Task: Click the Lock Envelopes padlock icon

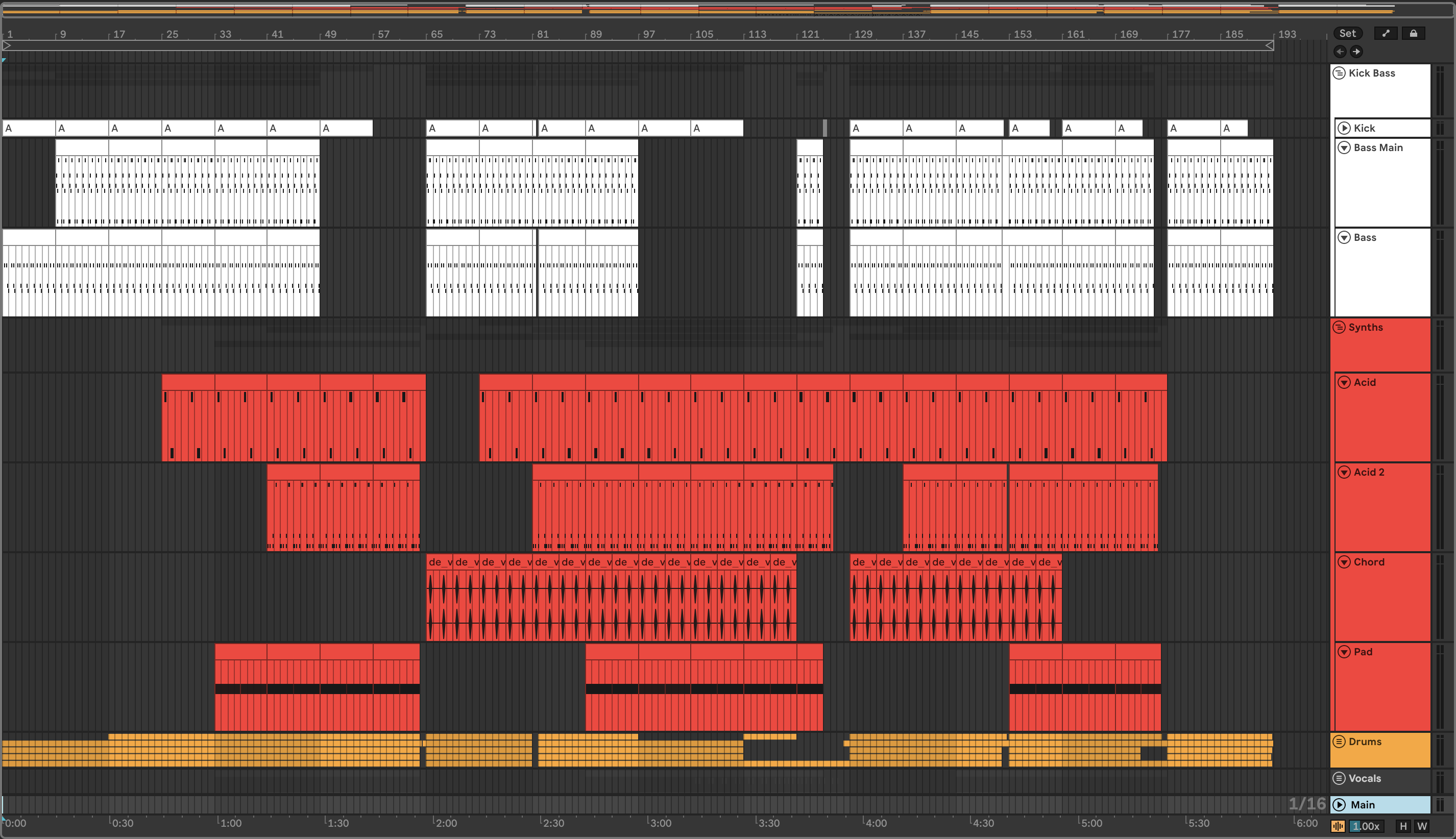Action: [1413, 33]
